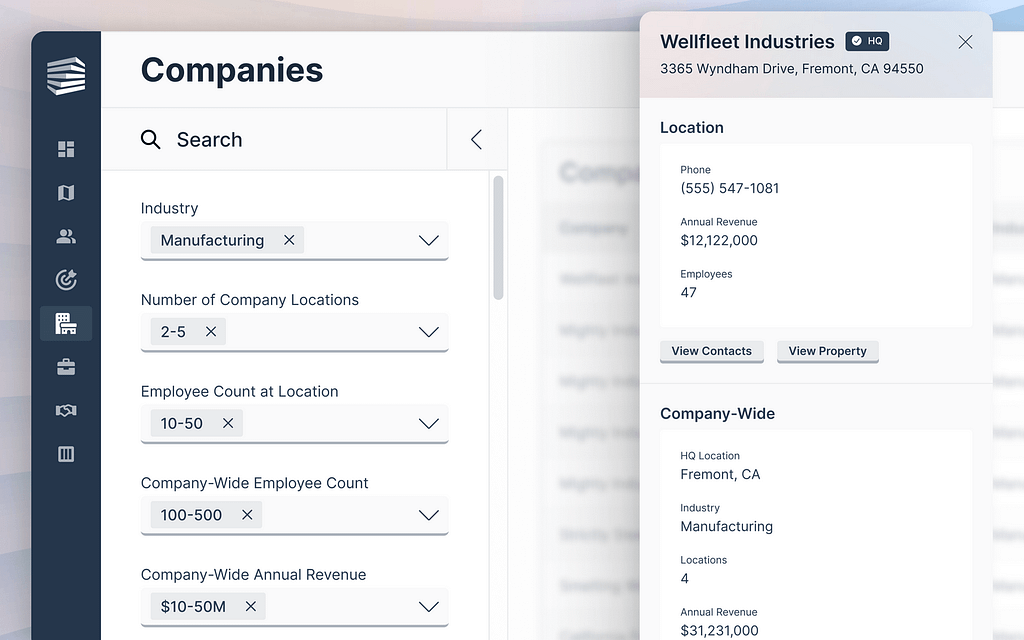Image resolution: width=1024 pixels, height=640 pixels.
Task: Select the companies building icon in sidebar
Action: pos(66,323)
